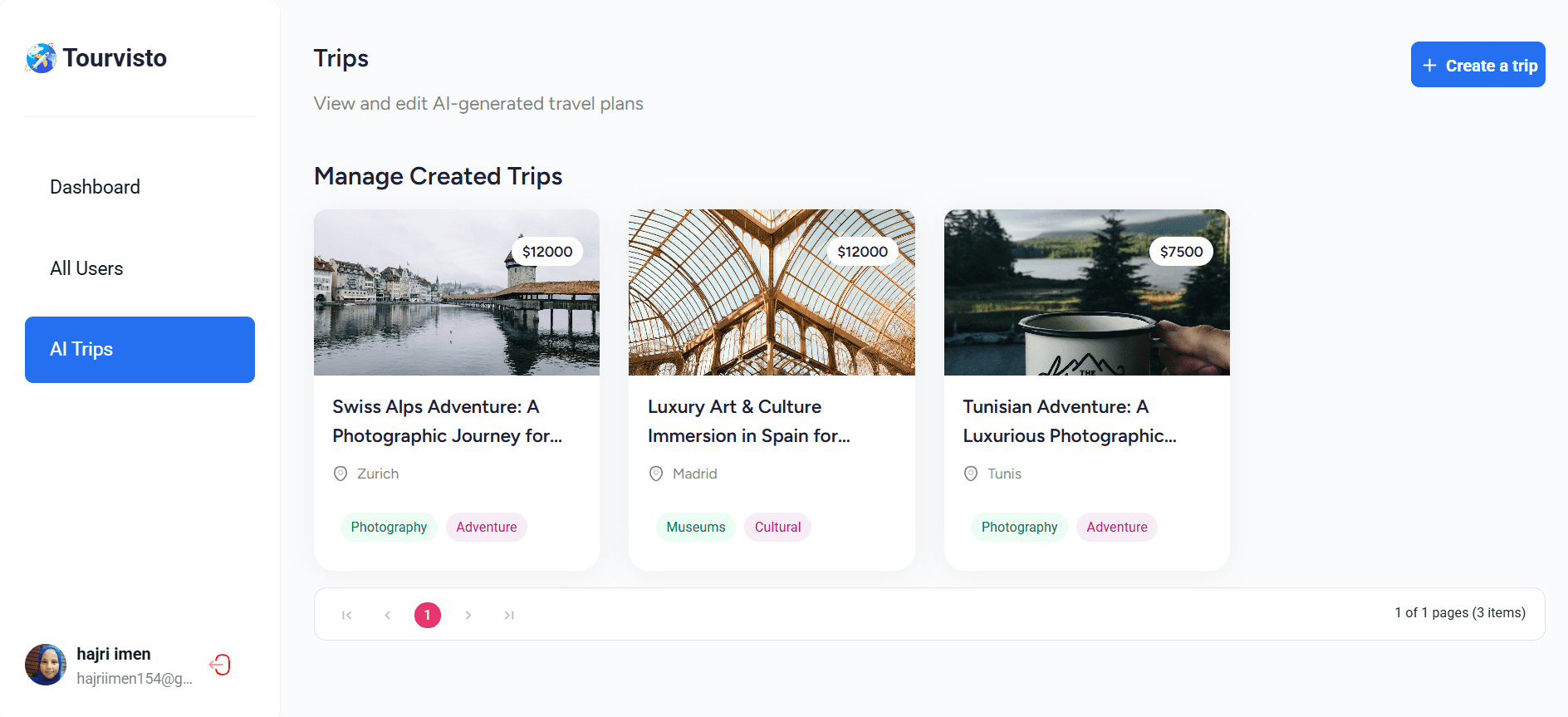Viewport: 1568px width, 717px height.
Task: Go to next page arrow icon
Action: tap(468, 615)
